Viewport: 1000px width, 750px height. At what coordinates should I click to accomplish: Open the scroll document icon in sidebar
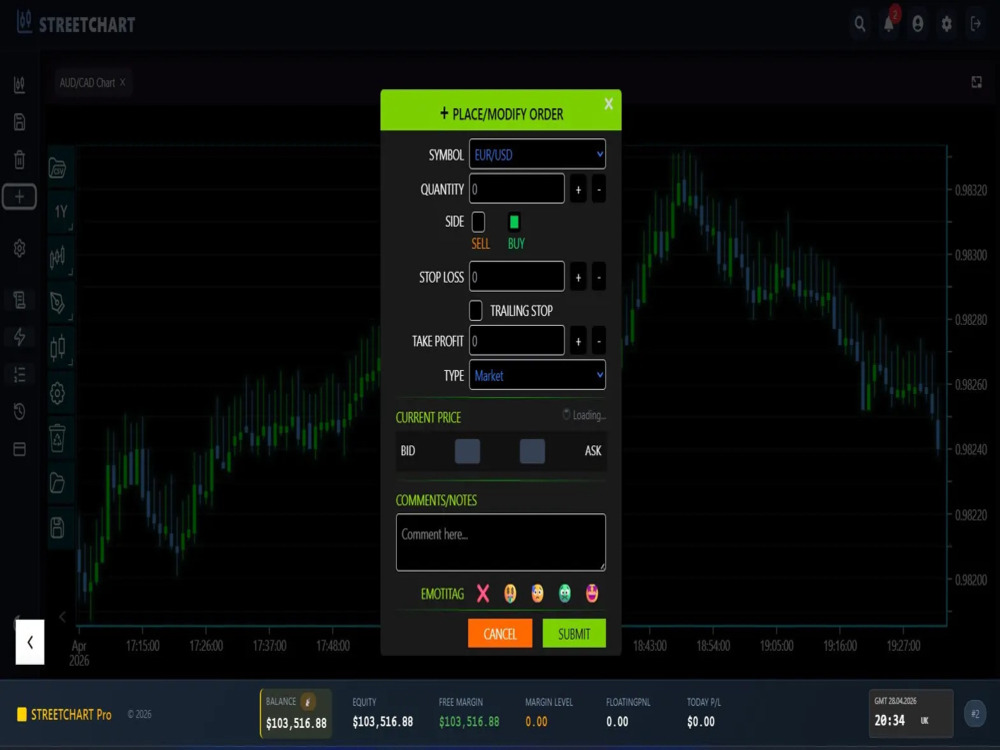[x=20, y=299]
